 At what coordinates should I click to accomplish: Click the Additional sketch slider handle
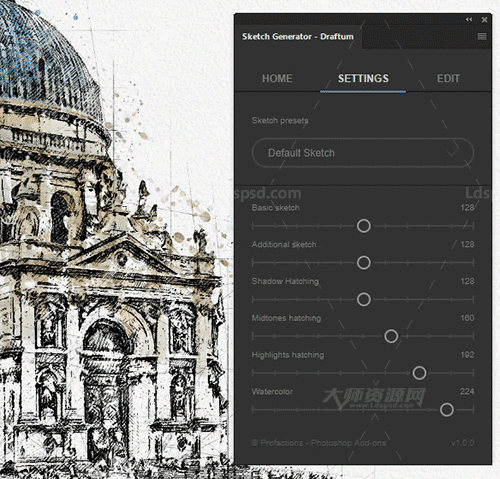(363, 262)
